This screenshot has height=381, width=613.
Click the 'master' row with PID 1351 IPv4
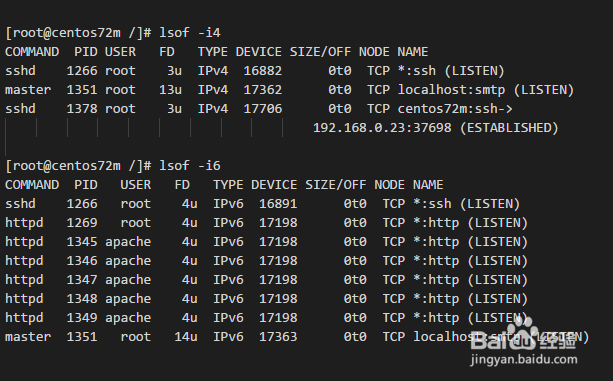point(289,90)
